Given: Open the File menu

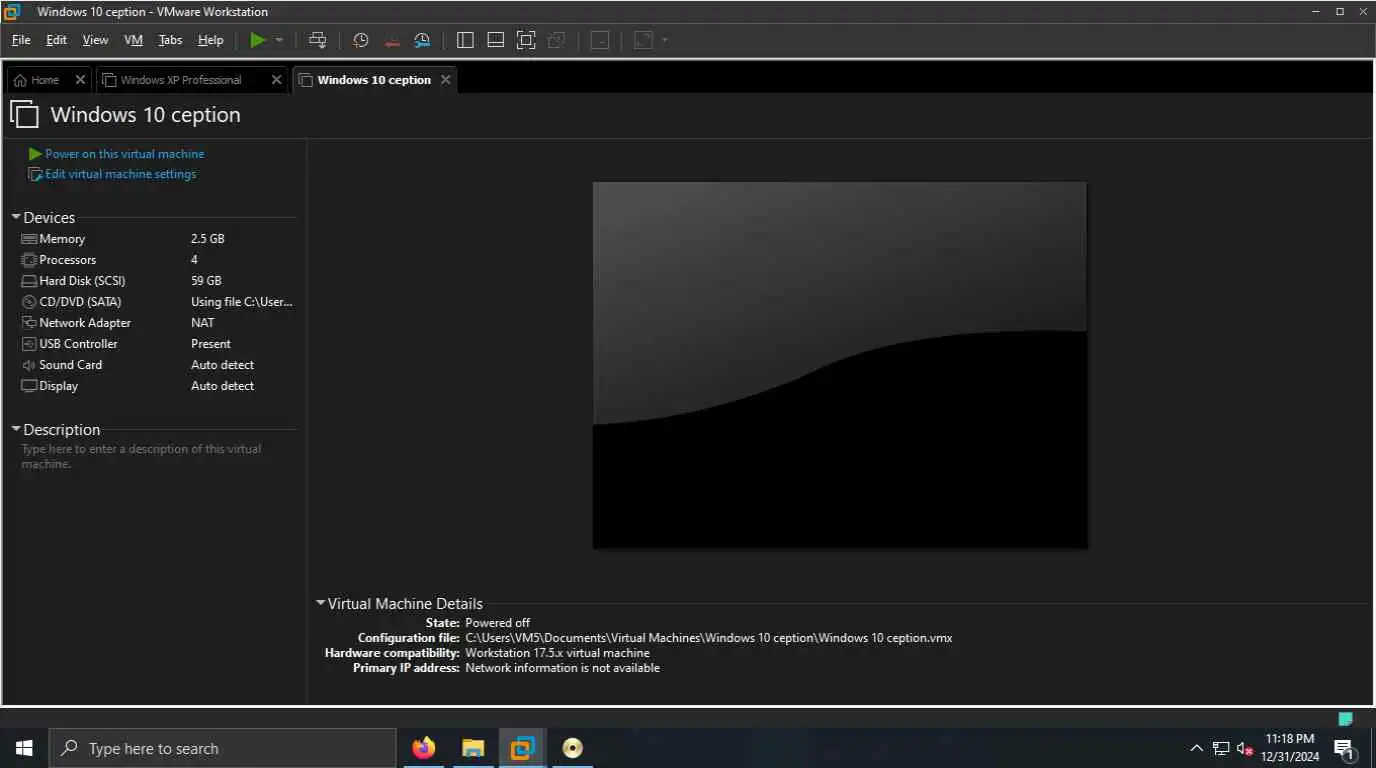Looking at the screenshot, I should [21, 40].
